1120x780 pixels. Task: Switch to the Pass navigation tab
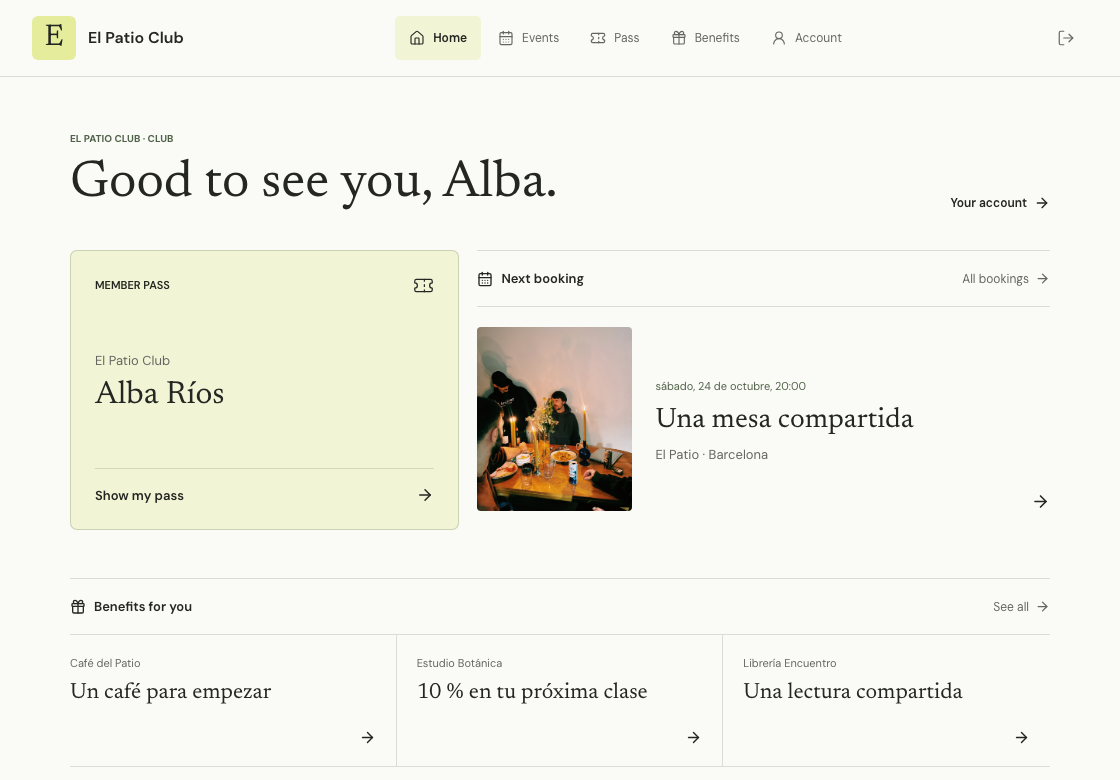point(615,38)
